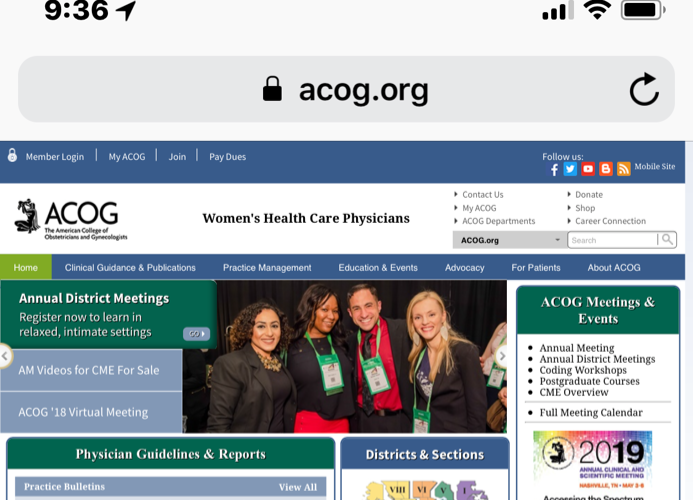Show previous slide with left arrow
This screenshot has width=693, height=500.
(x=5, y=356)
